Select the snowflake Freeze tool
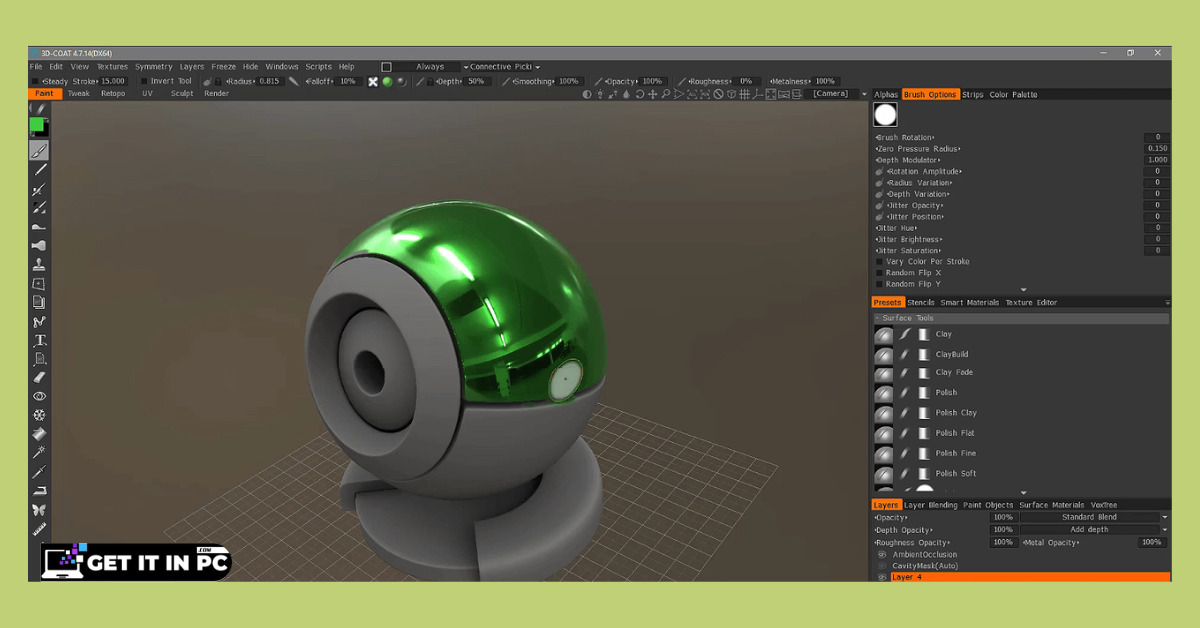This screenshot has height=628, width=1200. pyautogui.click(x=39, y=415)
